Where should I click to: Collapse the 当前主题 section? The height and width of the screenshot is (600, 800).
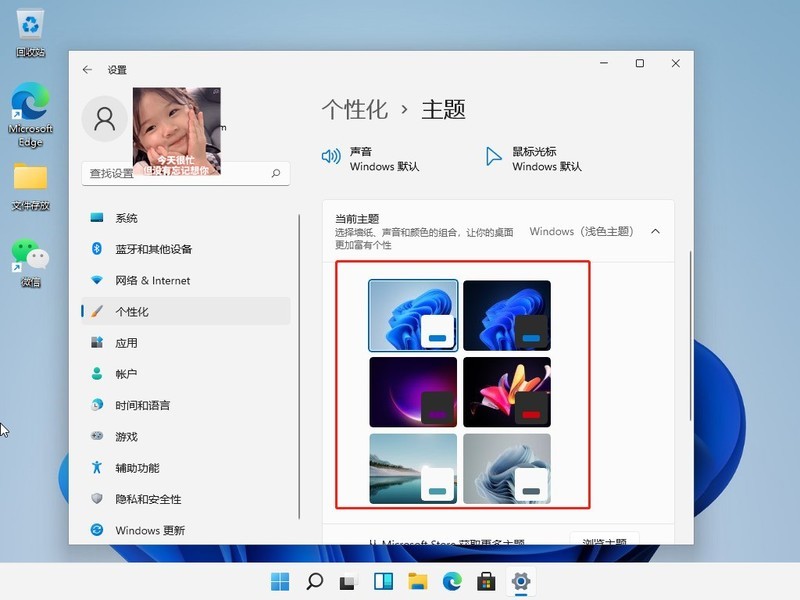(655, 230)
